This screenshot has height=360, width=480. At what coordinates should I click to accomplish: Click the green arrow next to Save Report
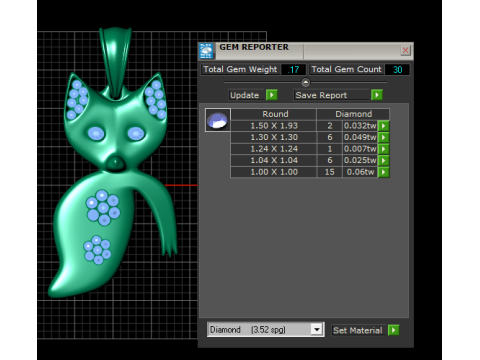[x=377, y=95]
